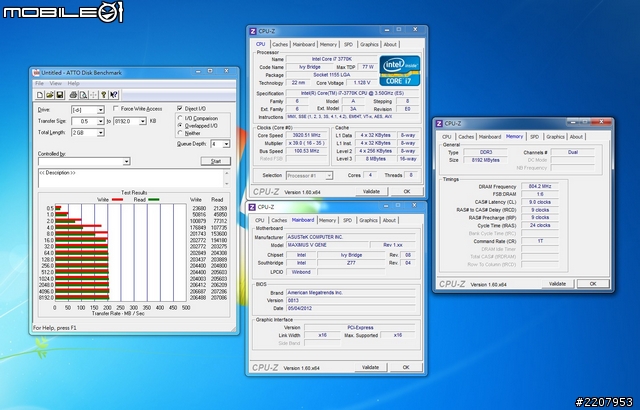Click the Size value 8192 MBytes
This screenshot has width=640, height=410.
click(x=486, y=160)
